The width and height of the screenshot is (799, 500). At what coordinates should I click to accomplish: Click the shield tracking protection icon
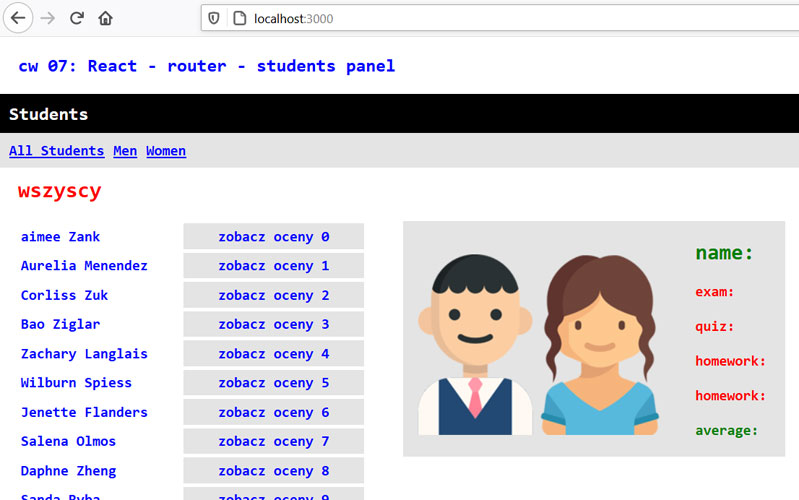click(x=213, y=18)
